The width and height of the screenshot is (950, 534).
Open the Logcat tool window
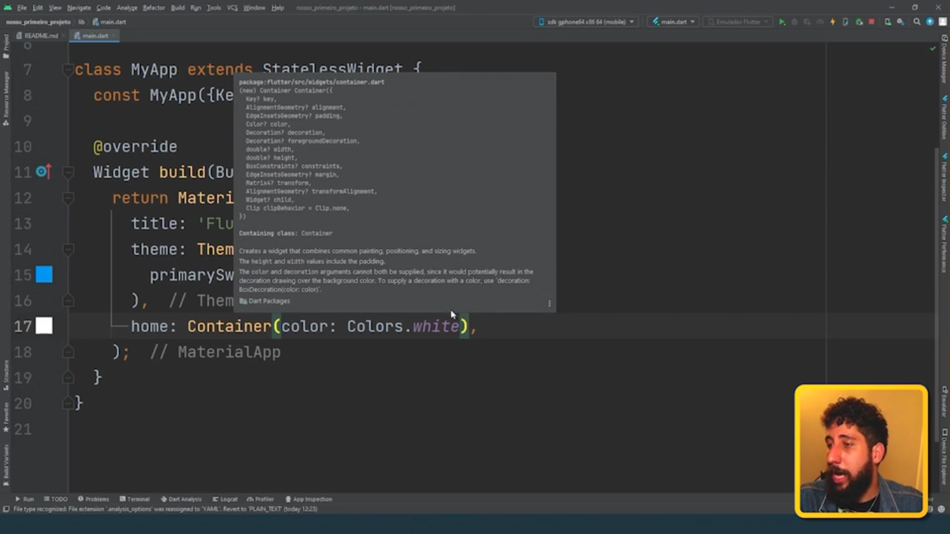[225, 499]
